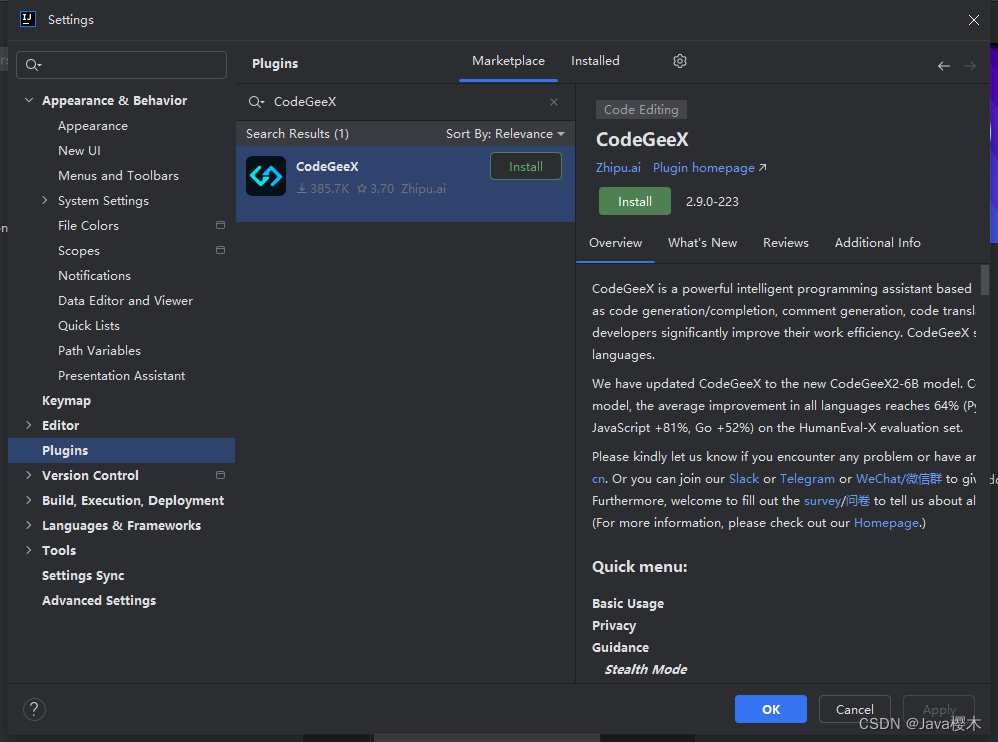Click the IntelliJ IDEA logo in title bar
The height and width of the screenshot is (742, 998).
tap(28, 19)
